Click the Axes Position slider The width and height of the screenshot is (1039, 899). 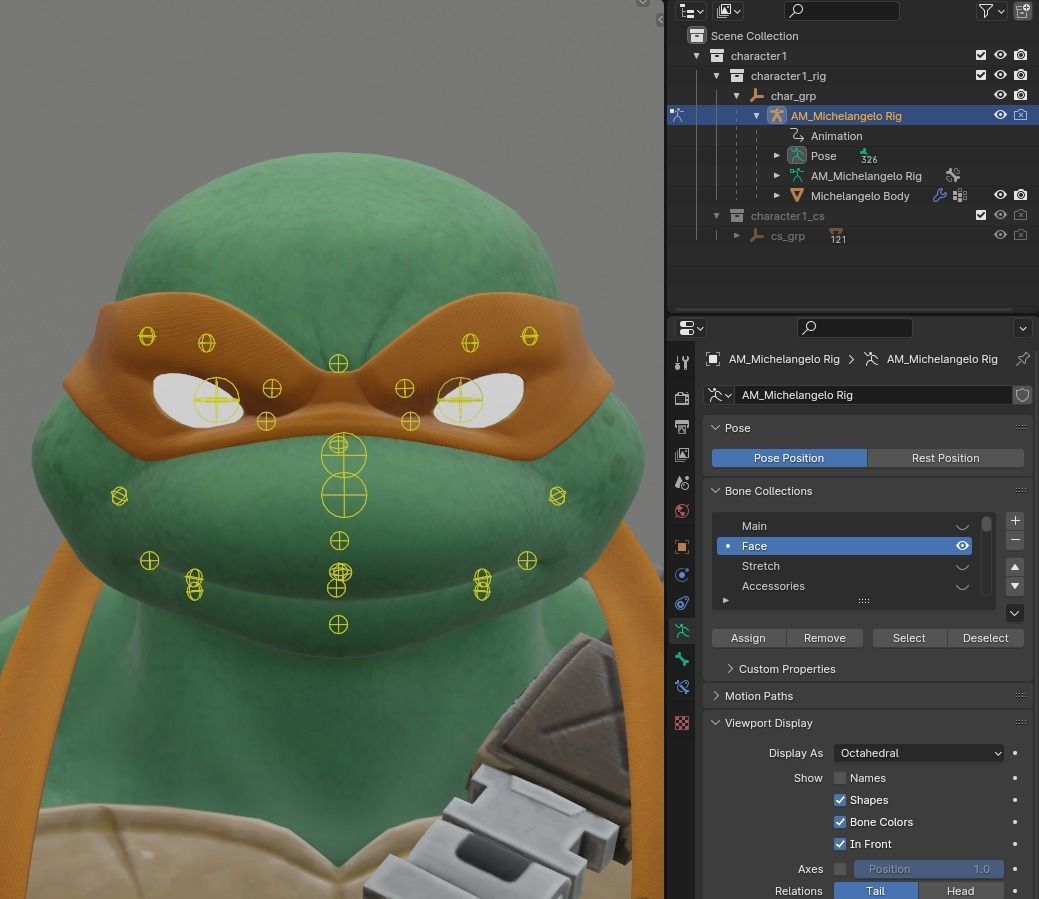pyautogui.click(x=928, y=869)
